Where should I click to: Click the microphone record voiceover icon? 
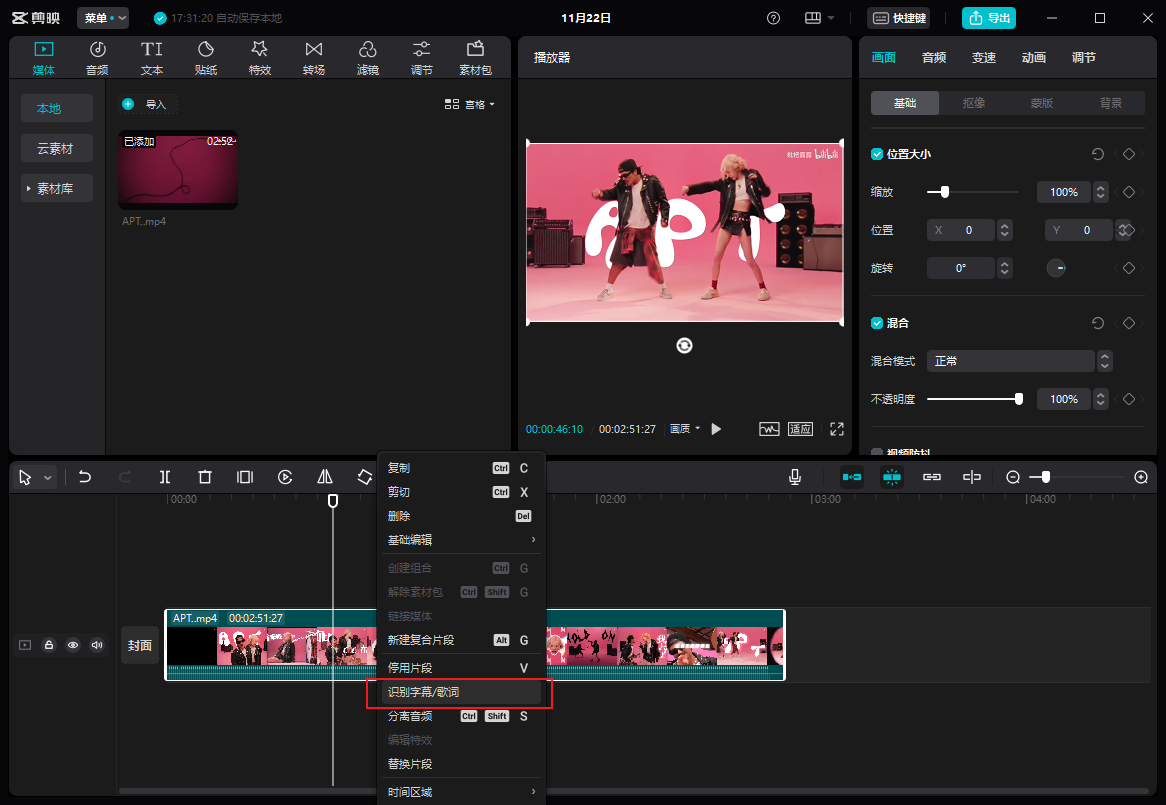pyautogui.click(x=795, y=478)
